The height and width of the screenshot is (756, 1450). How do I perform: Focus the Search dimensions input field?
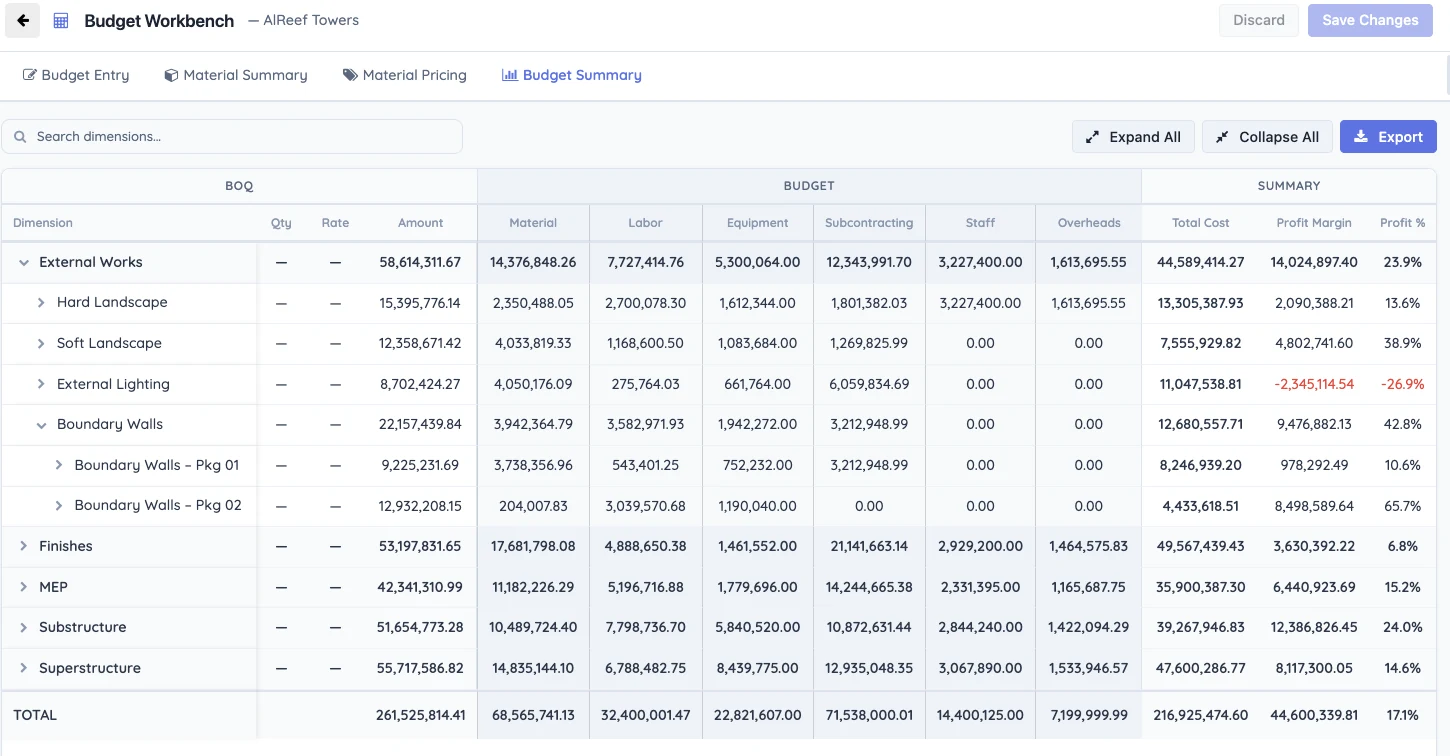pos(232,137)
